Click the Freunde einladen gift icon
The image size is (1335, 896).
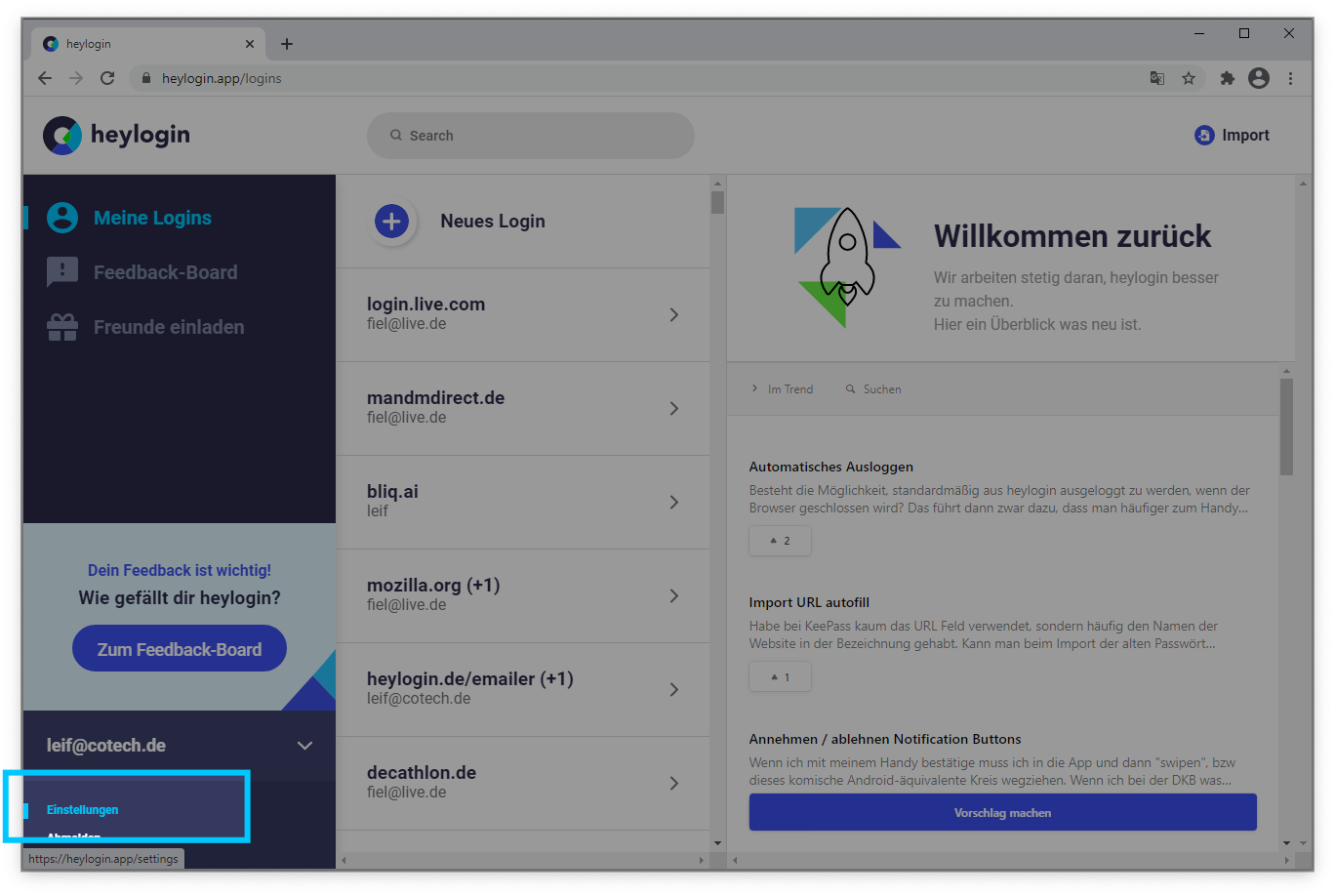point(62,327)
